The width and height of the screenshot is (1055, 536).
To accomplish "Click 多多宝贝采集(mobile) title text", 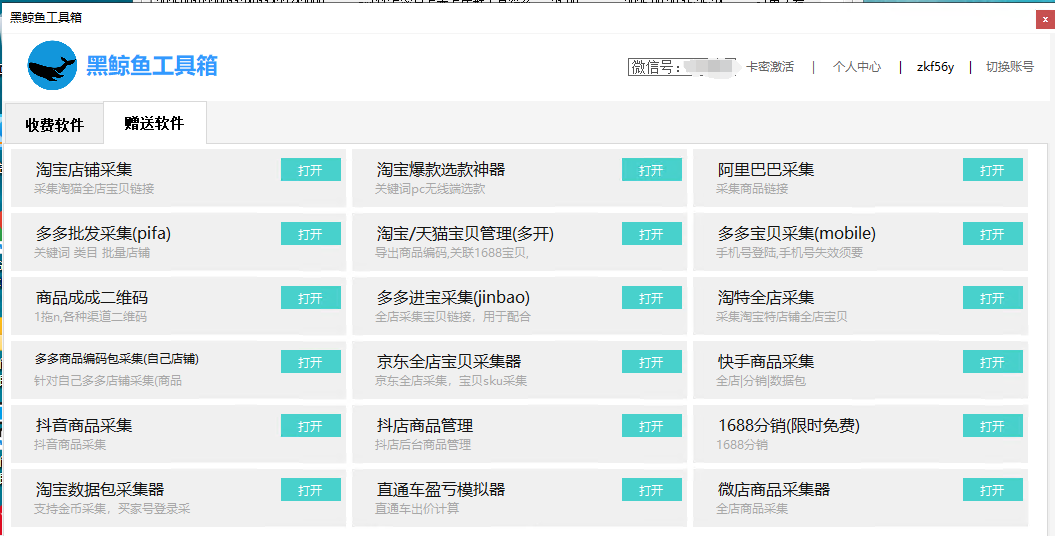I will [797, 233].
